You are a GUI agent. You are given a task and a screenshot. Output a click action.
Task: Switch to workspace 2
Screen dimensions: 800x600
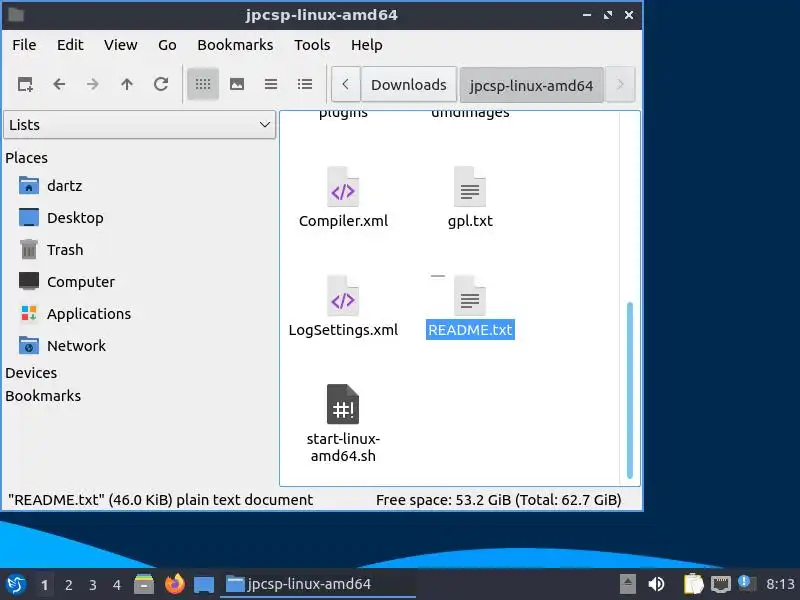point(68,585)
